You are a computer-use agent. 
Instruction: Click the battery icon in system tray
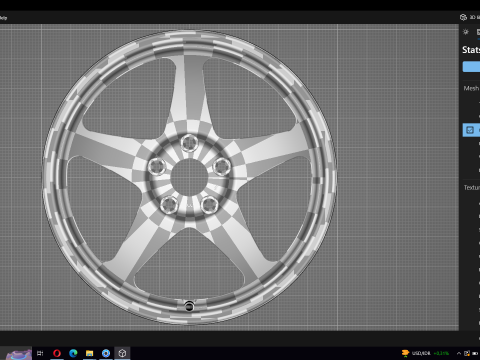(x=475, y=353)
